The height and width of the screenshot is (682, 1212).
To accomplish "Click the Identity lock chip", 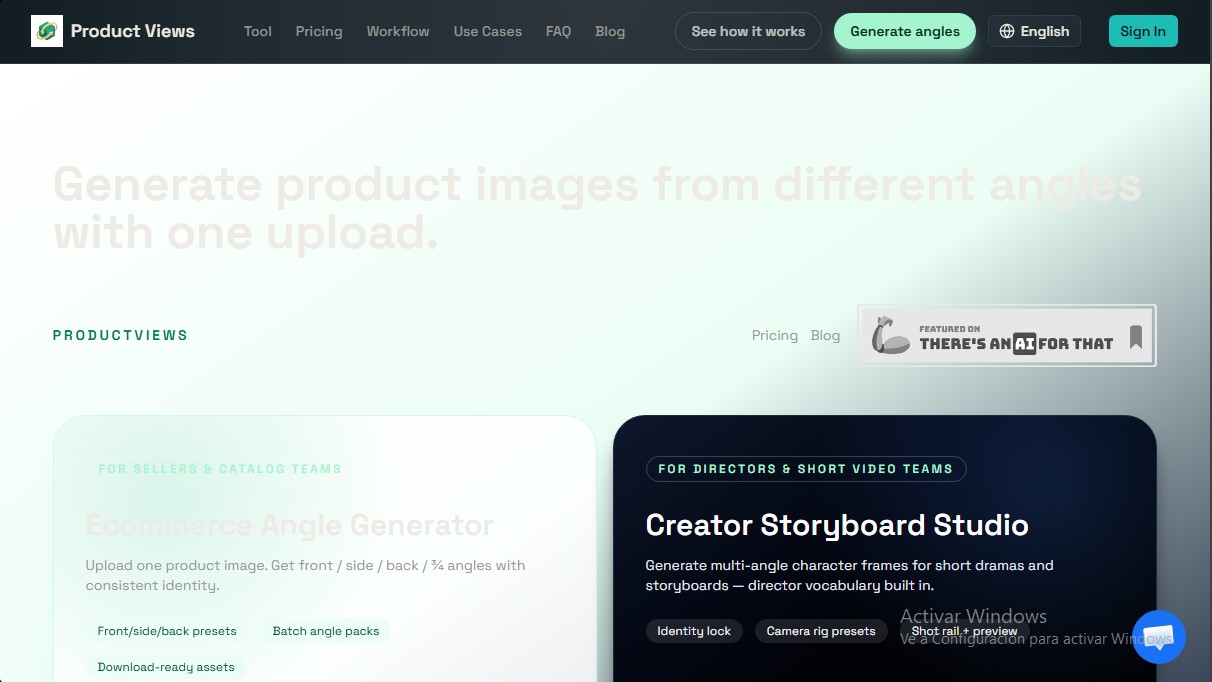I will pos(694,631).
